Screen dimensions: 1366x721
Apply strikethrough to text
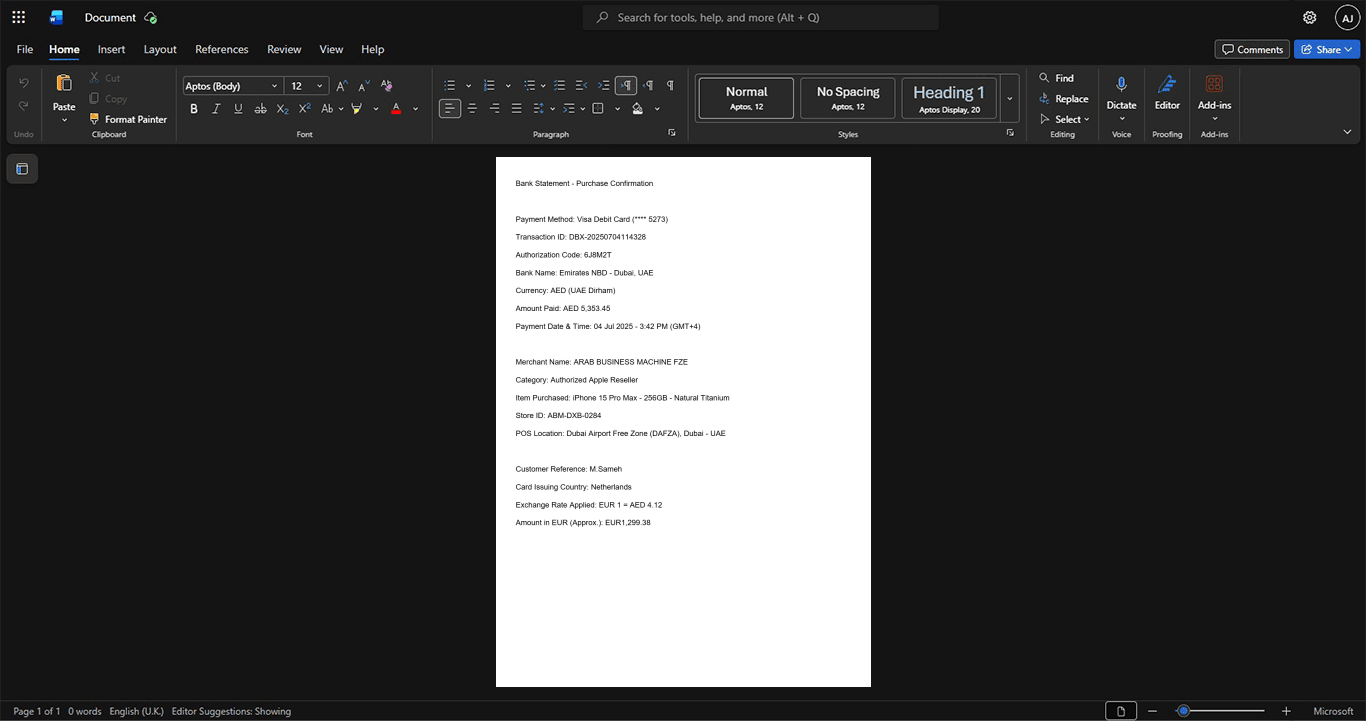[x=260, y=109]
